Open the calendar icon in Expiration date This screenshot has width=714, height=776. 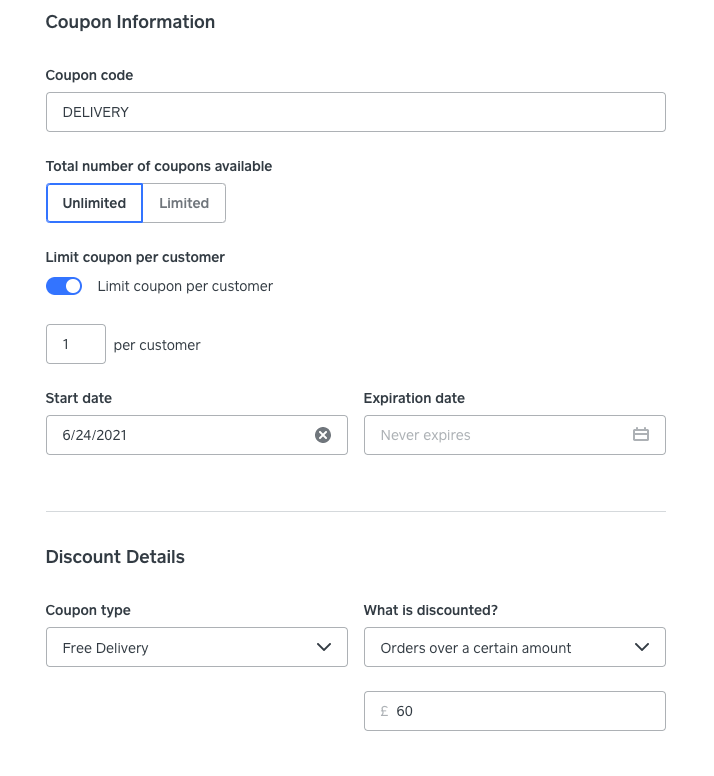641,435
